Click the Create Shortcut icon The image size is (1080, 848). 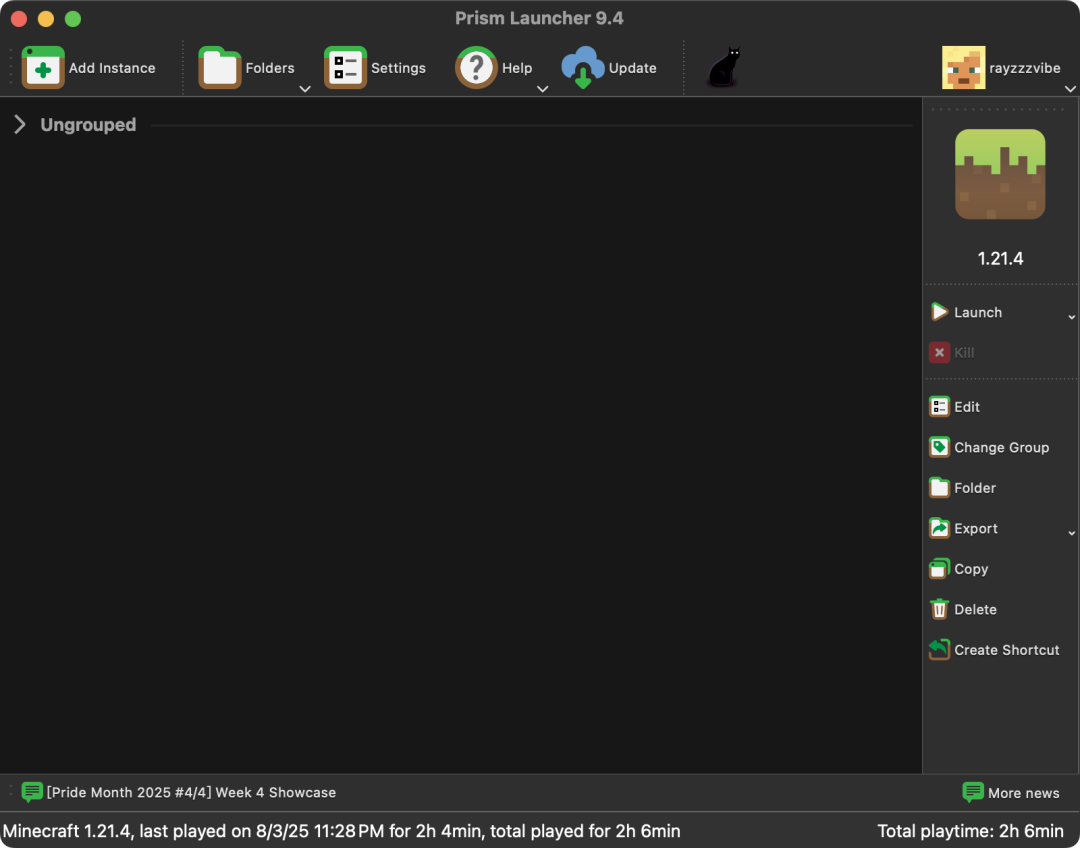click(x=939, y=650)
